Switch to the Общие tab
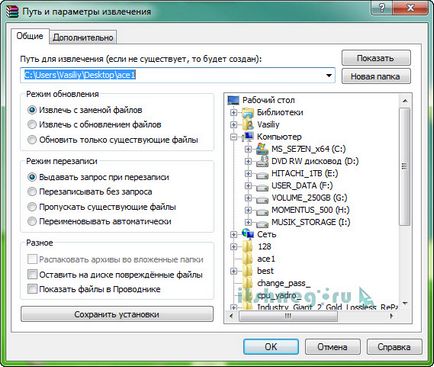Screen dimensions: 434x367 click(x=30, y=36)
